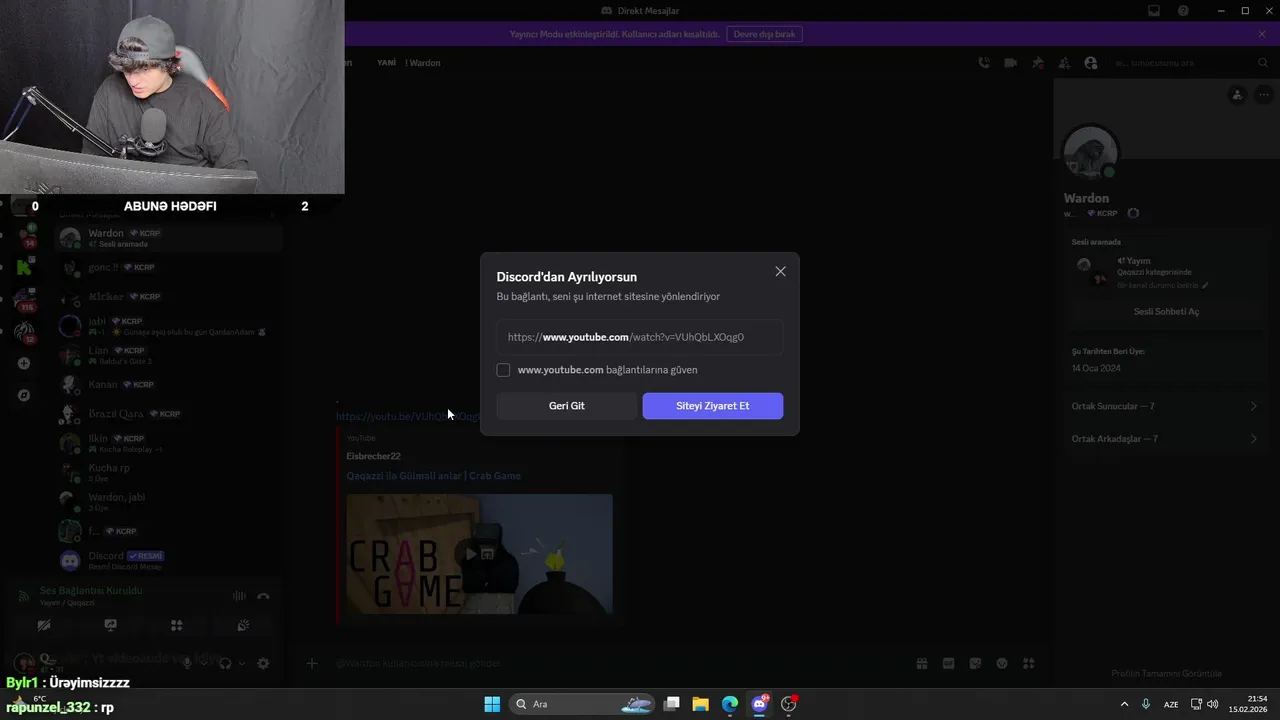Share your screen in the voice panel
Viewport: 1280px width, 720px height.
[x=110, y=625]
